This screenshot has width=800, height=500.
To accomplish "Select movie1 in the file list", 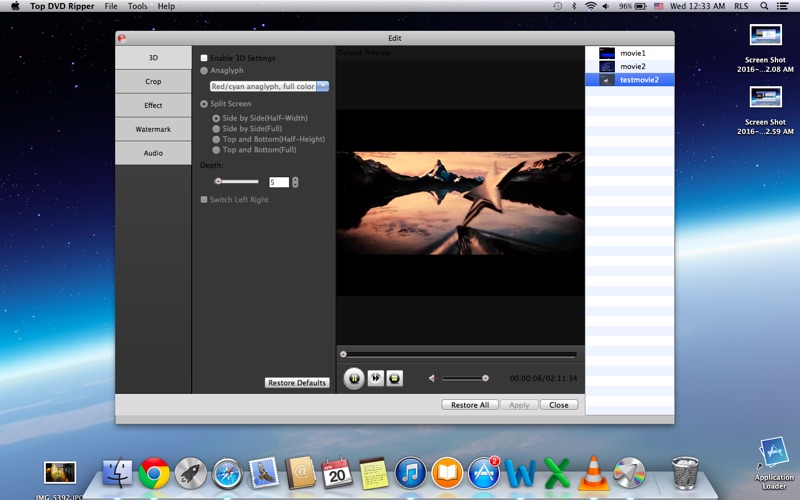I will (x=630, y=53).
